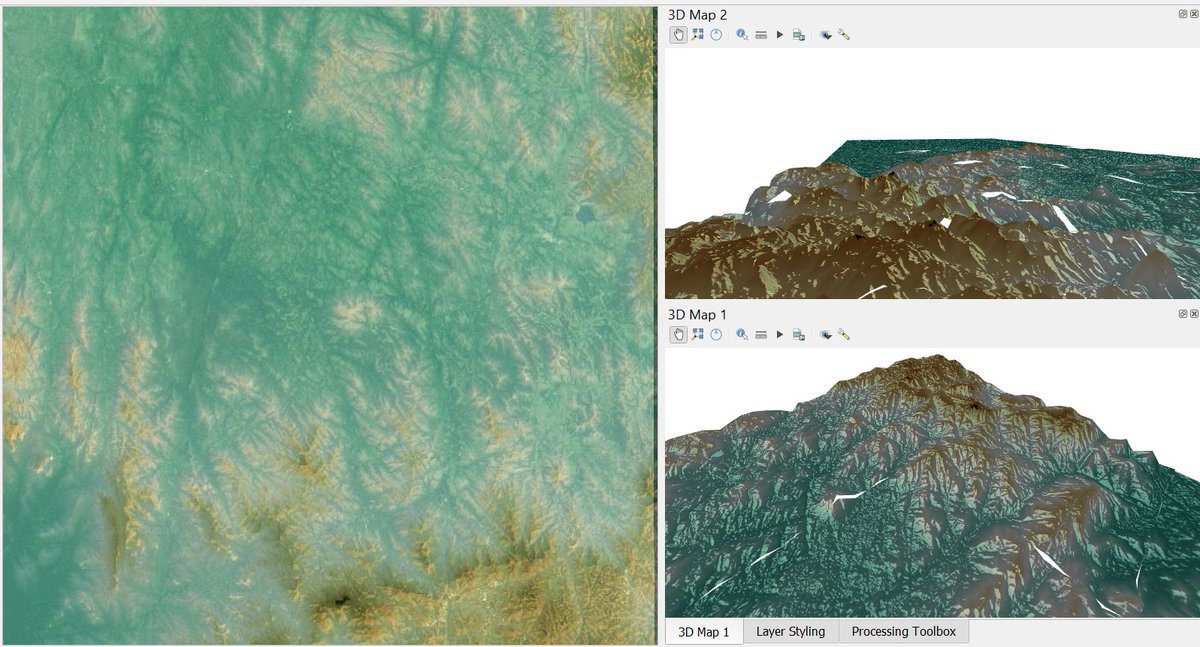Select the camera control hand tool in 3D Map 1
The width and height of the screenshot is (1200, 647).
tap(678, 334)
